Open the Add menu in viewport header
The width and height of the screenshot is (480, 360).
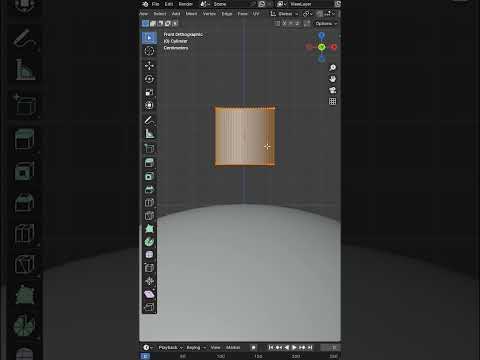point(176,14)
